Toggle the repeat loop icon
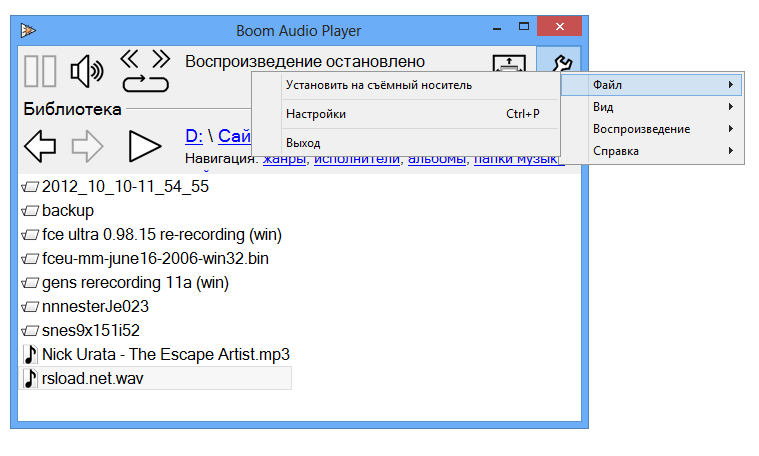Image resolution: width=759 pixels, height=456 pixels. pyautogui.click(x=145, y=84)
